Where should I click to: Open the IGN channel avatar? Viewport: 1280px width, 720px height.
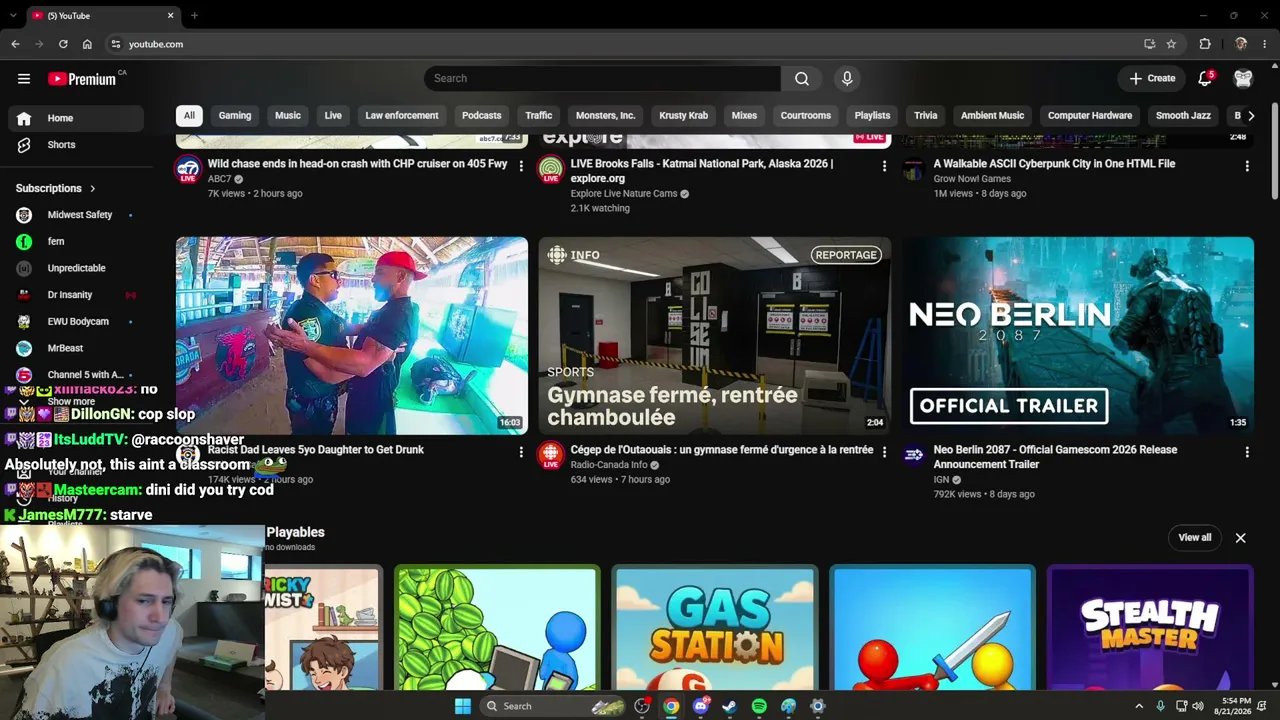(x=914, y=455)
